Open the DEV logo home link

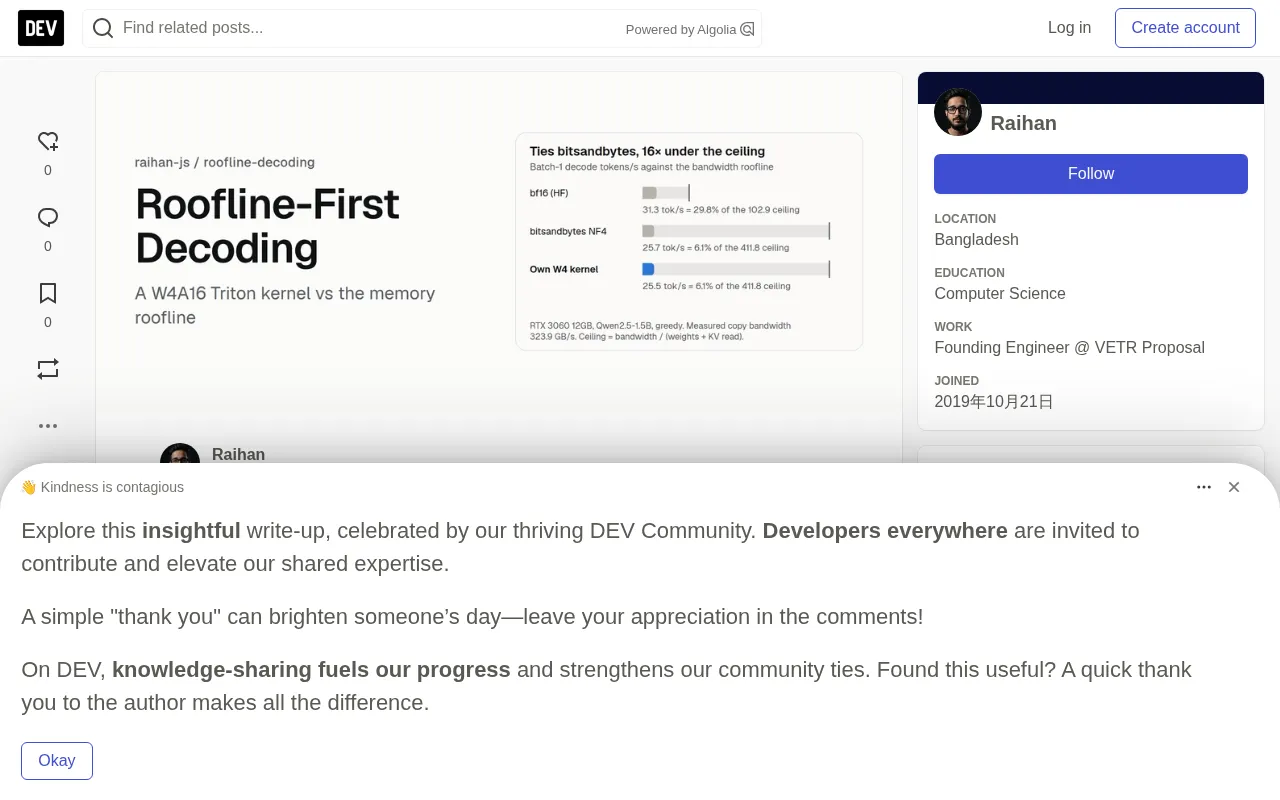[x=41, y=28]
